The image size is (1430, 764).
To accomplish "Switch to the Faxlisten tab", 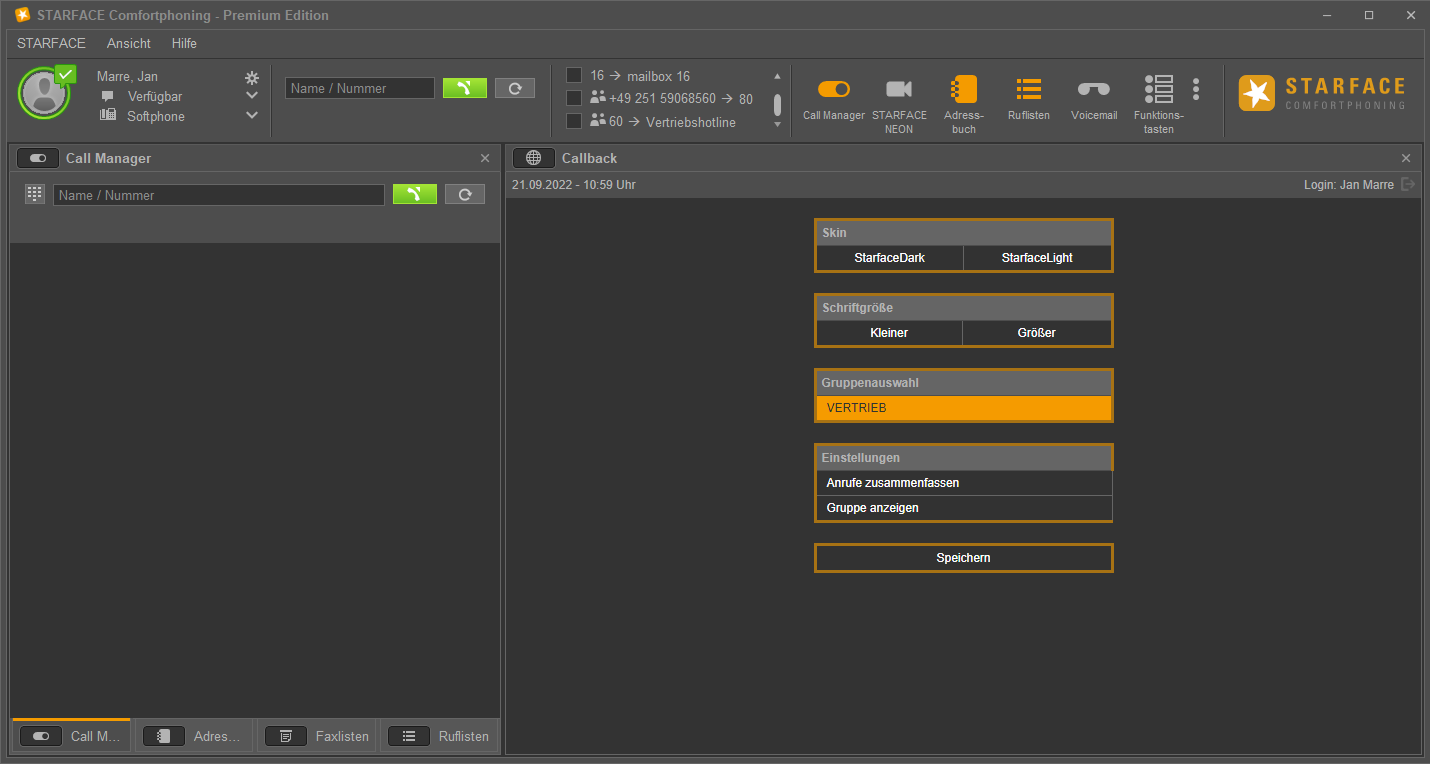I will pos(318,736).
